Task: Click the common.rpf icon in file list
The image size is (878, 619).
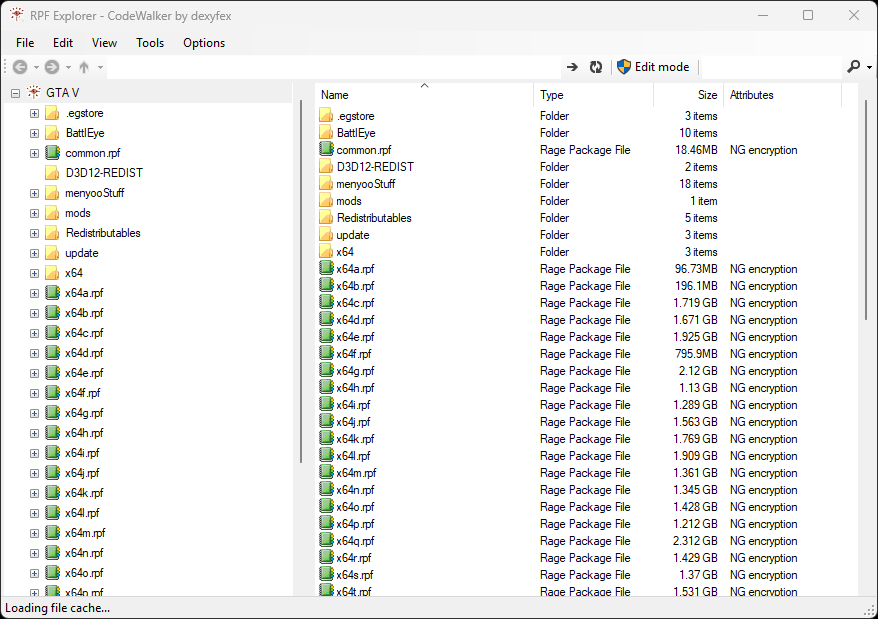Action: click(326, 149)
